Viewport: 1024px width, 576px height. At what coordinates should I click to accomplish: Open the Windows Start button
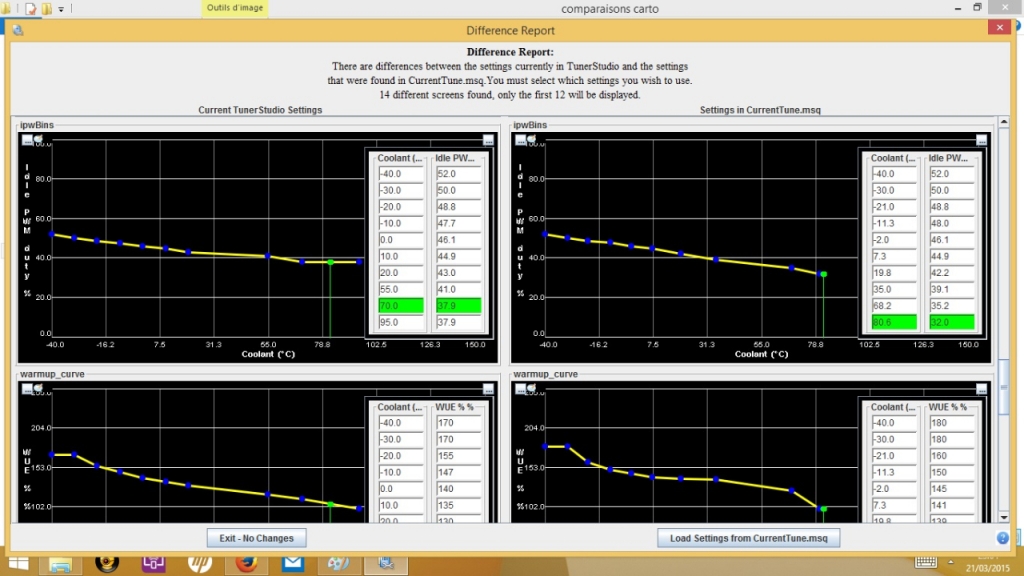tap(18, 564)
